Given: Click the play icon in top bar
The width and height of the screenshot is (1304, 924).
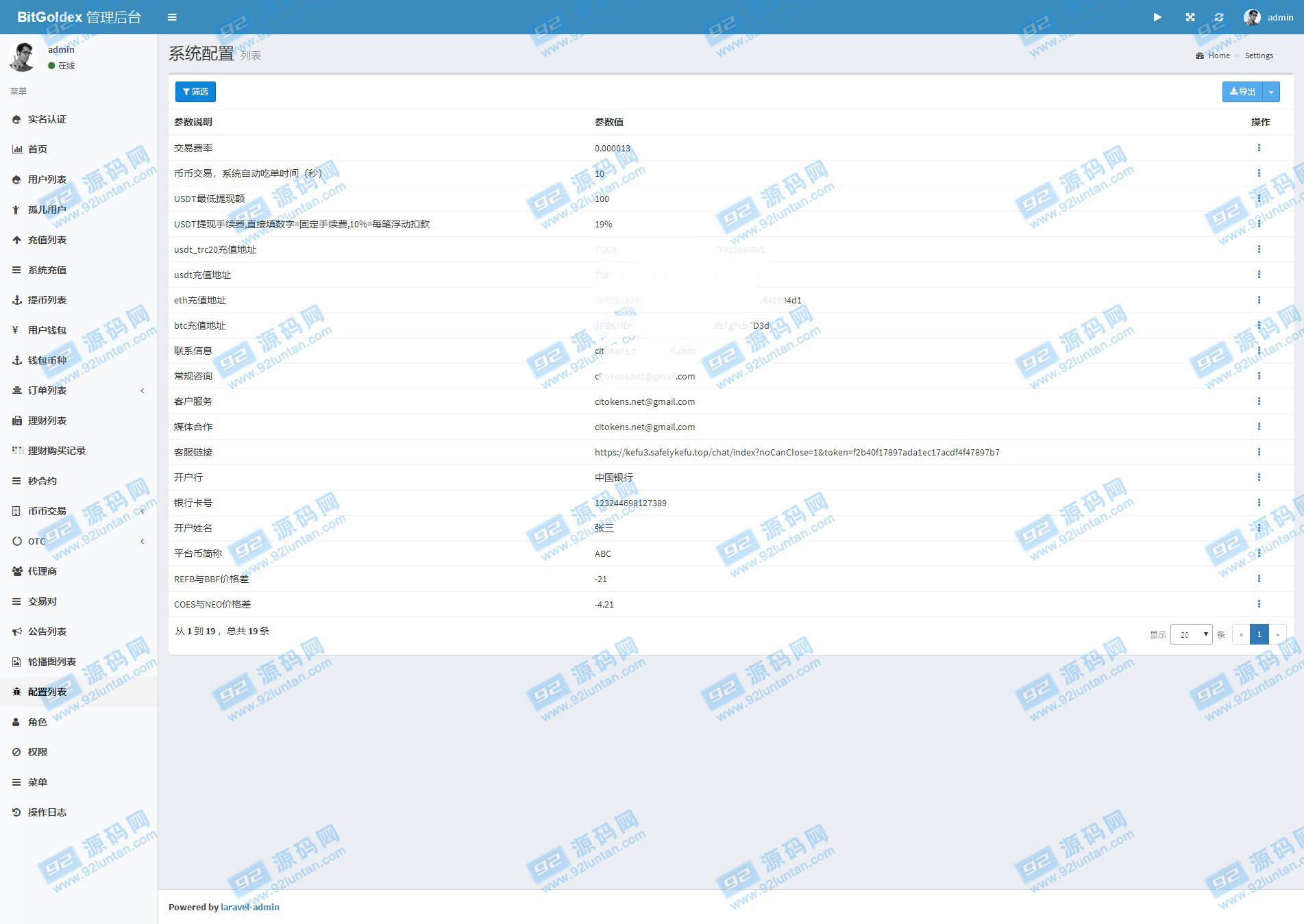Looking at the screenshot, I should pos(1157,17).
